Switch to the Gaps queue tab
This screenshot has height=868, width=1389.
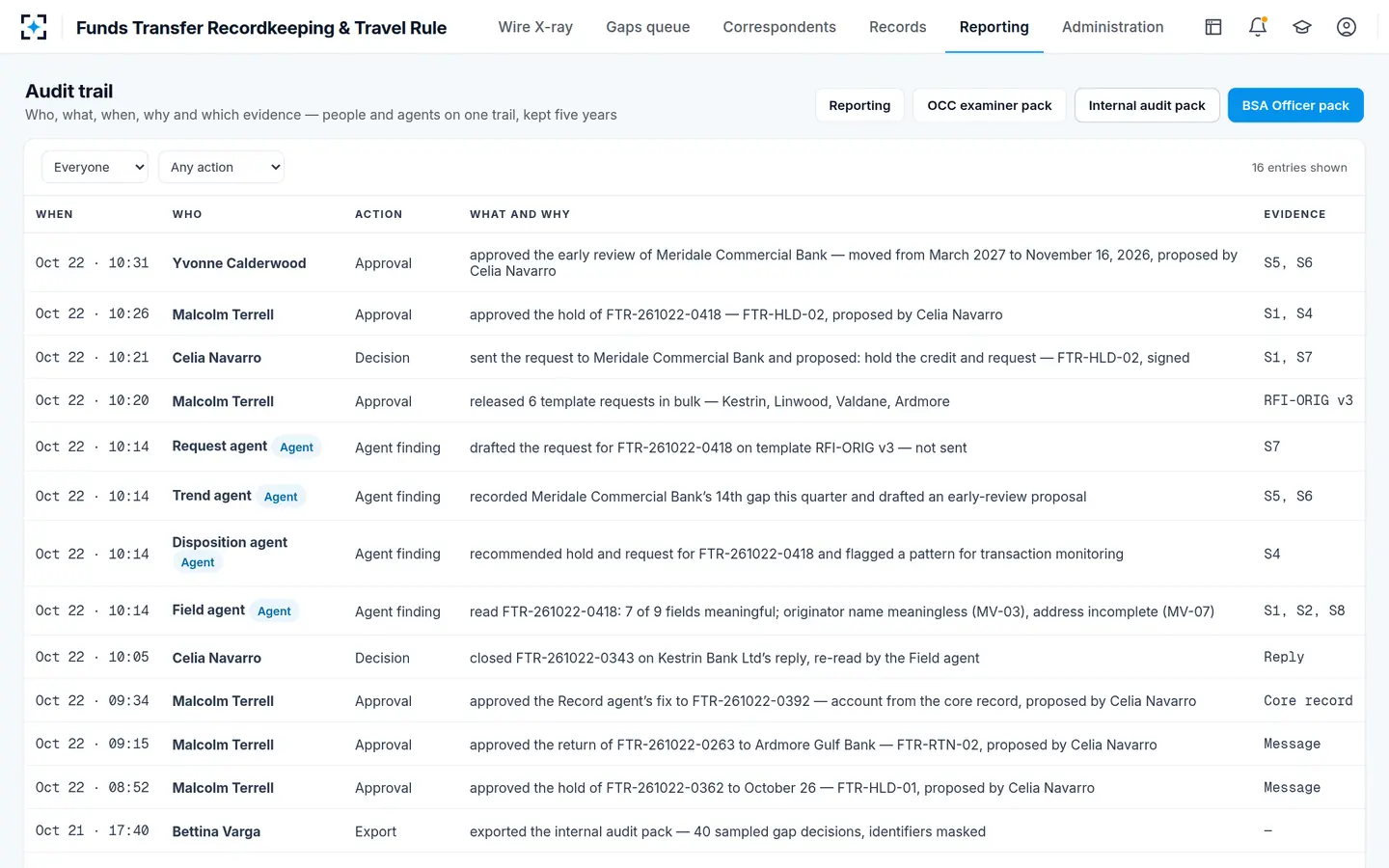(648, 27)
